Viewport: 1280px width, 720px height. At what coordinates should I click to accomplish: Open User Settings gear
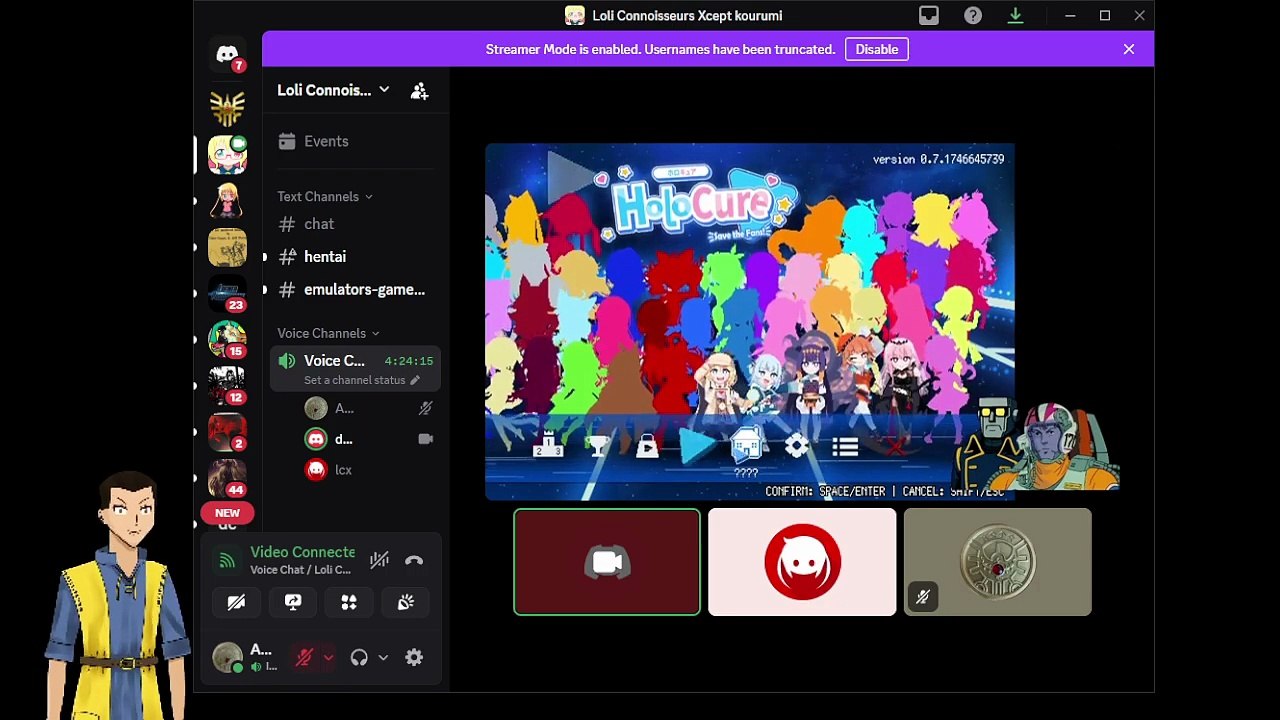point(414,657)
